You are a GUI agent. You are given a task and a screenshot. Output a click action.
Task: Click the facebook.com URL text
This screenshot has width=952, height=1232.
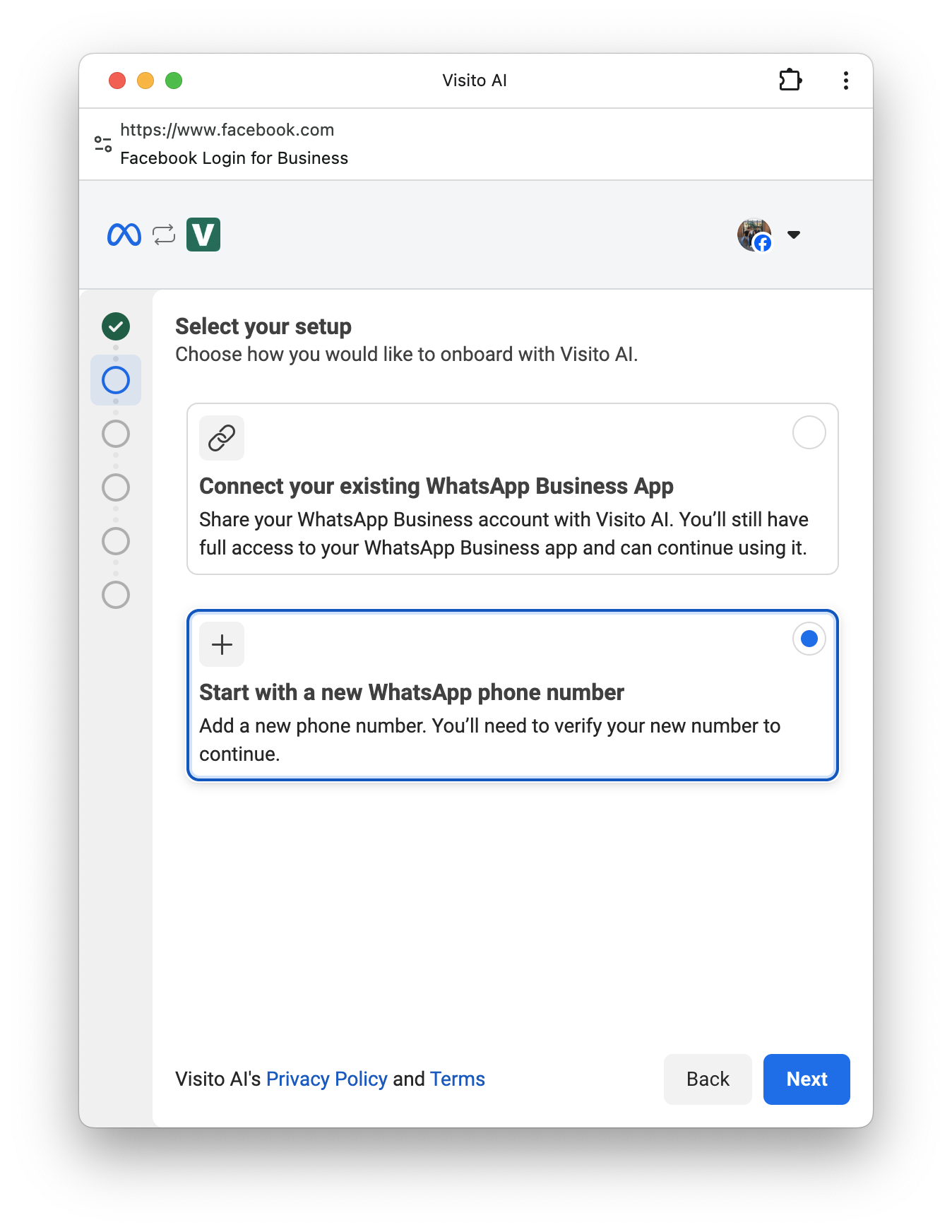tap(227, 130)
